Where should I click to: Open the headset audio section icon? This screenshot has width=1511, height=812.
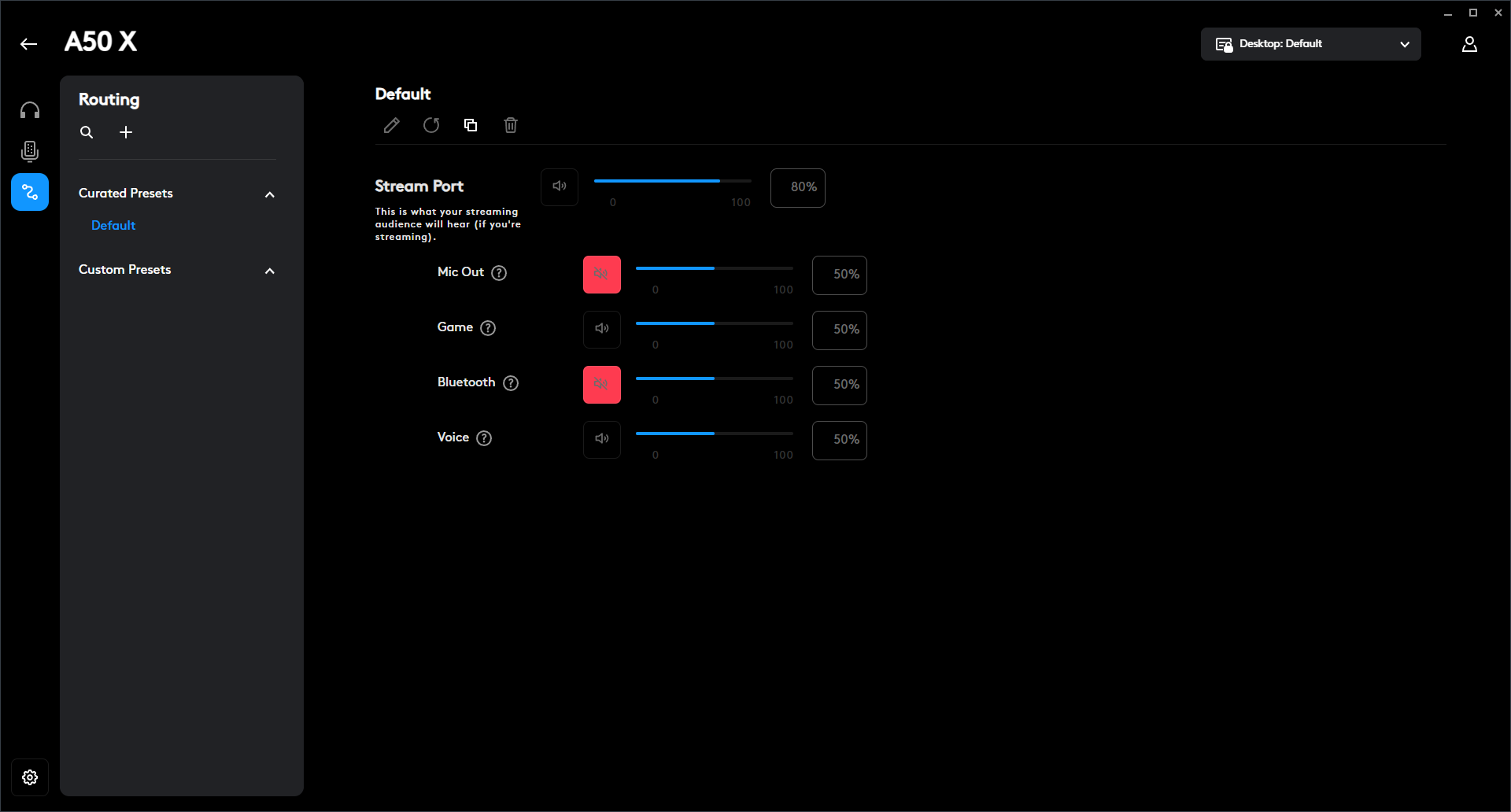pyautogui.click(x=30, y=111)
